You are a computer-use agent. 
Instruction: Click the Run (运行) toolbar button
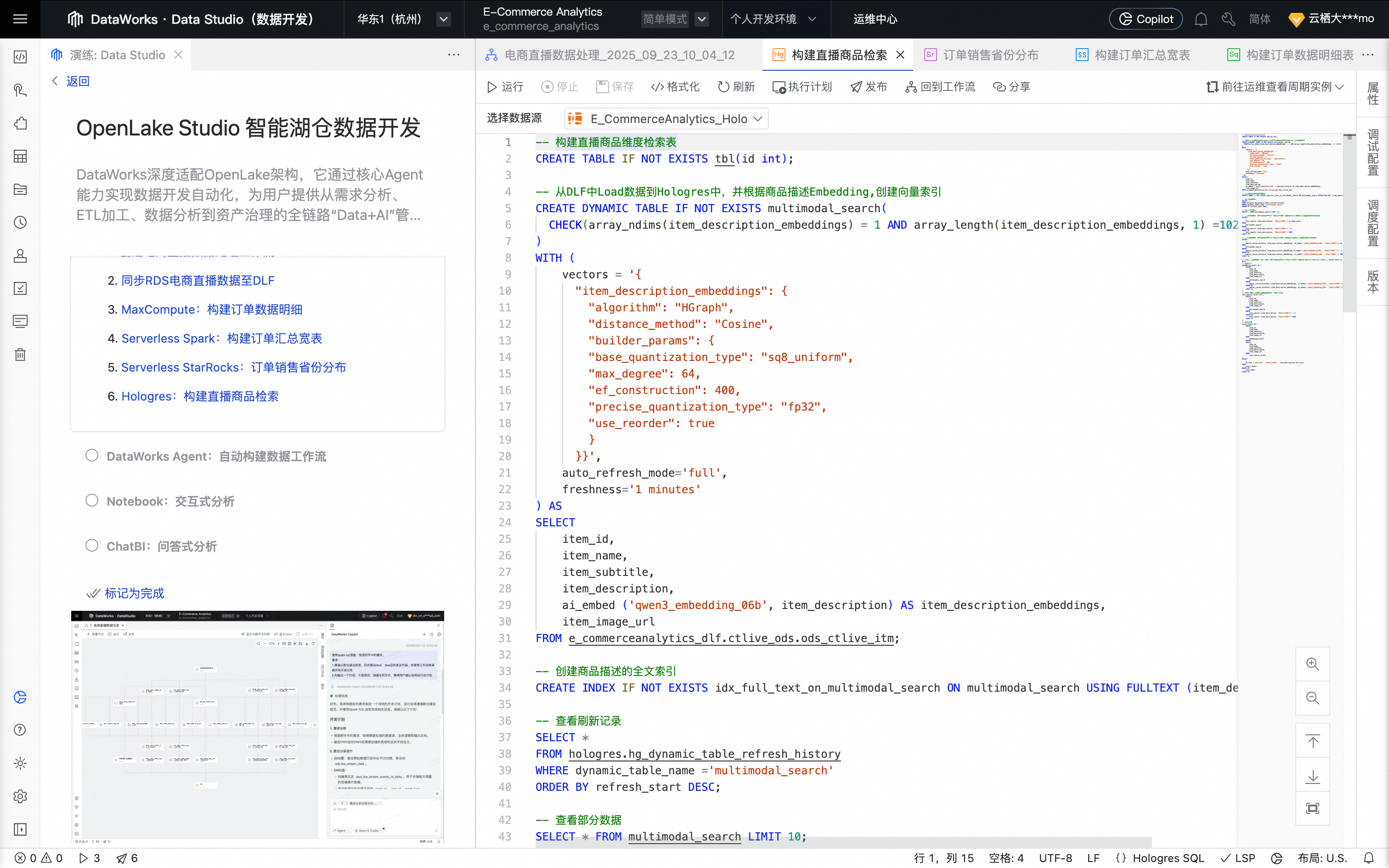click(505, 87)
